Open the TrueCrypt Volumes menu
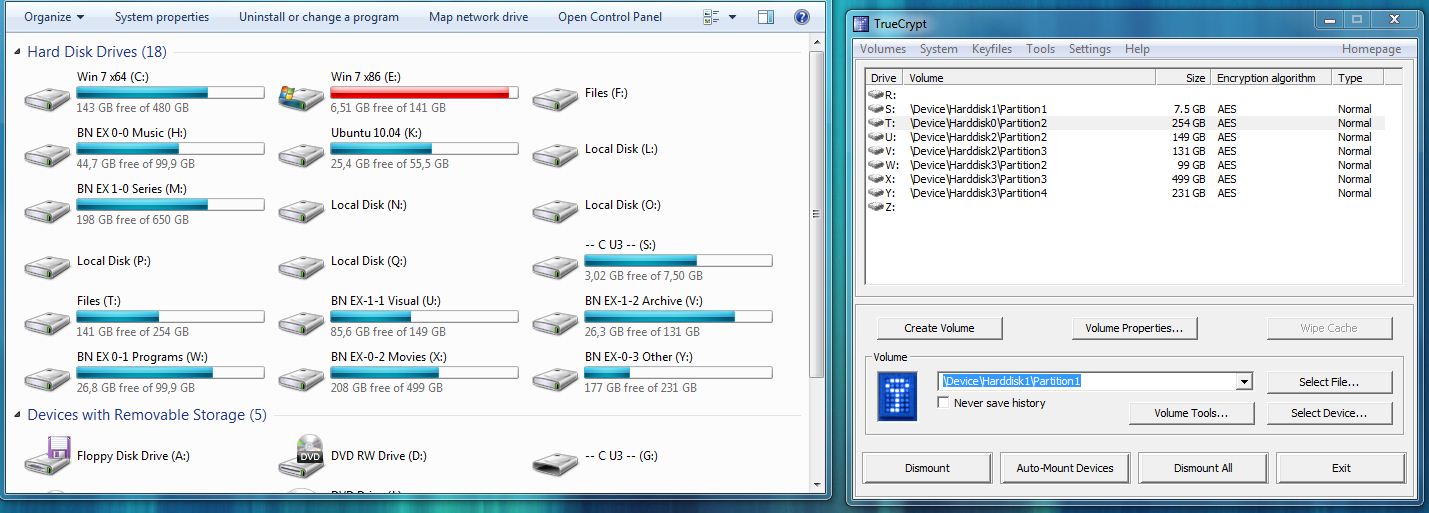Screen dimensions: 1429x513 pos(883,49)
